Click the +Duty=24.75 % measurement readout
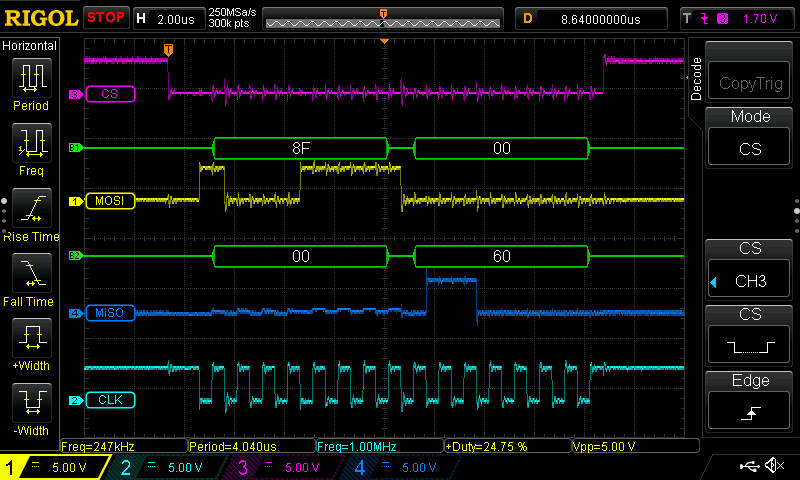 coord(508,446)
